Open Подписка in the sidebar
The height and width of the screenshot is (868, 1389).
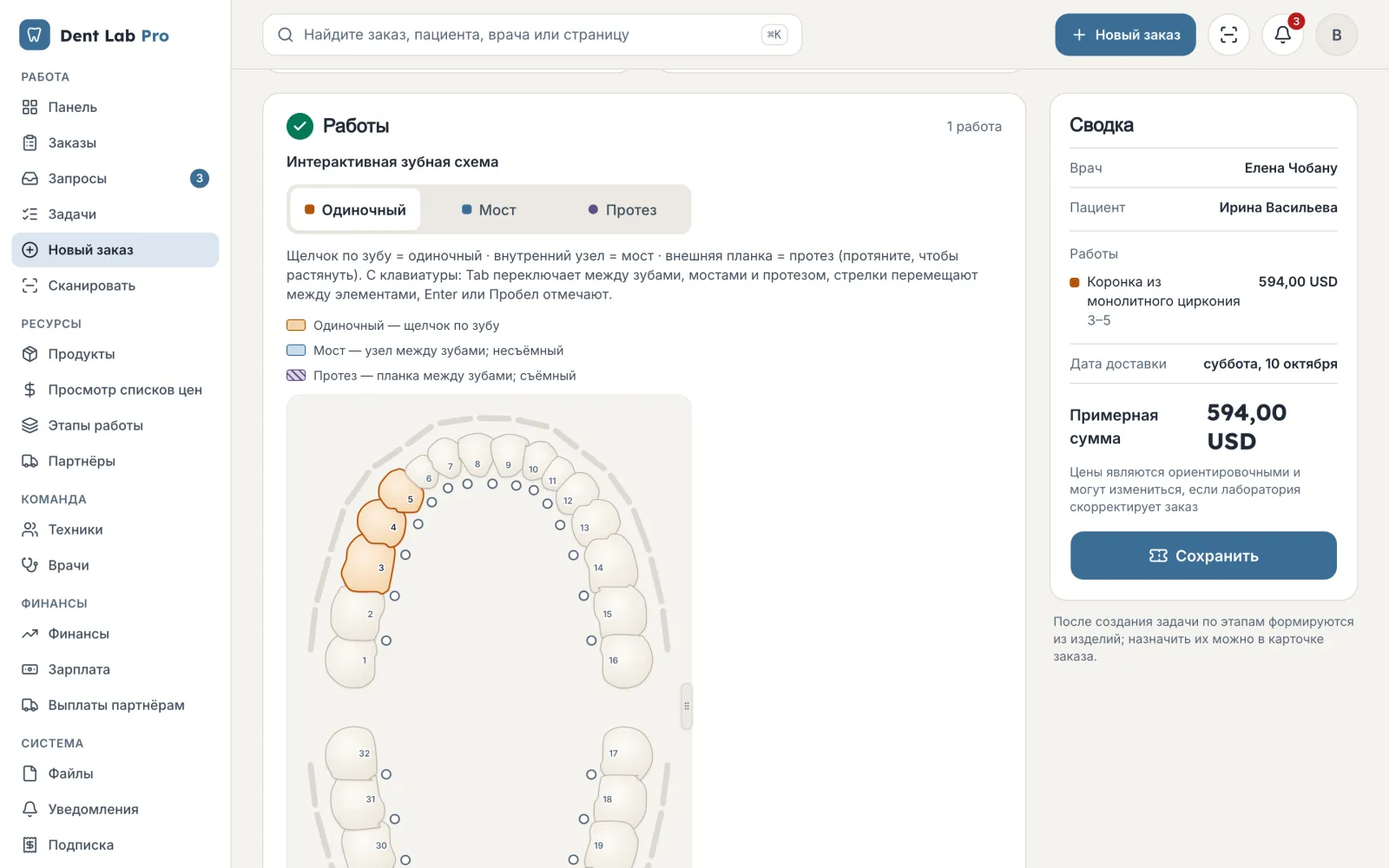coord(115,845)
